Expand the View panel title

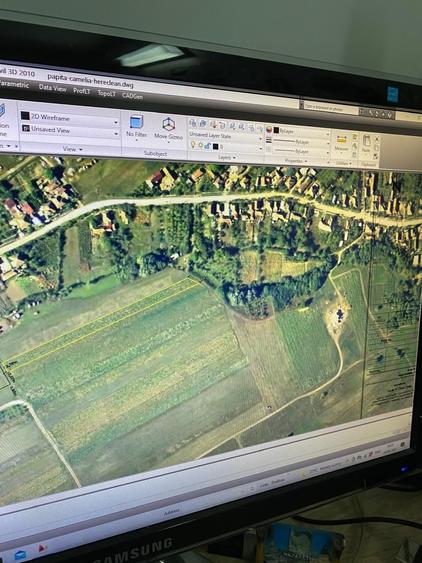pos(73,149)
